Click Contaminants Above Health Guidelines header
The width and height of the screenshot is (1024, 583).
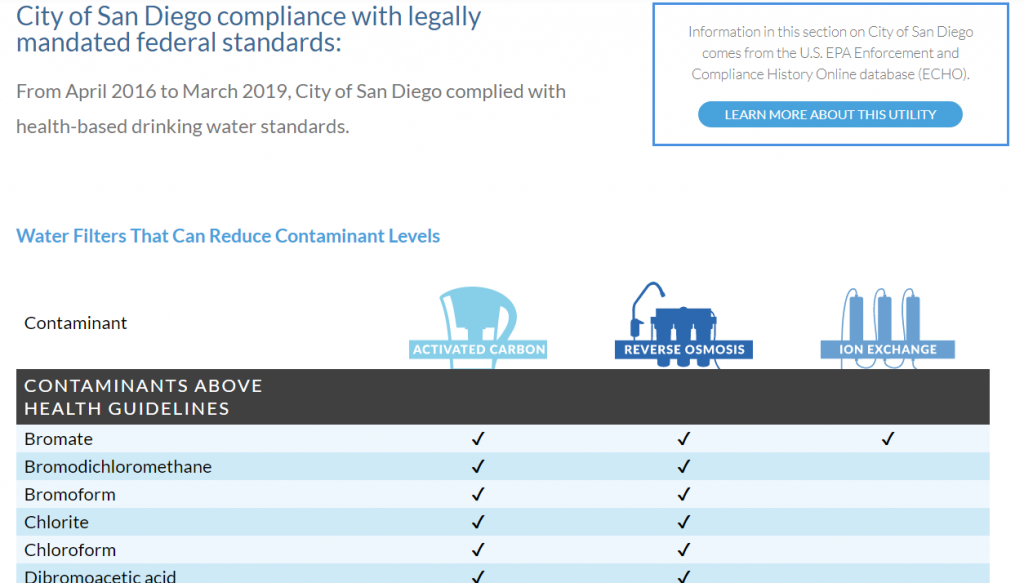143,397
